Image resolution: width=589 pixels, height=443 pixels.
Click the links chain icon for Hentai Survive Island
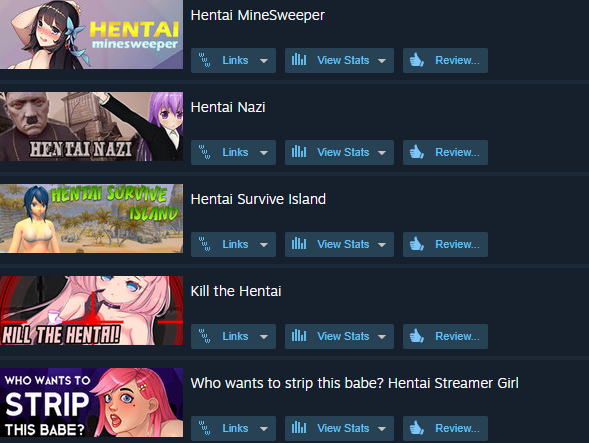(205, 244)
